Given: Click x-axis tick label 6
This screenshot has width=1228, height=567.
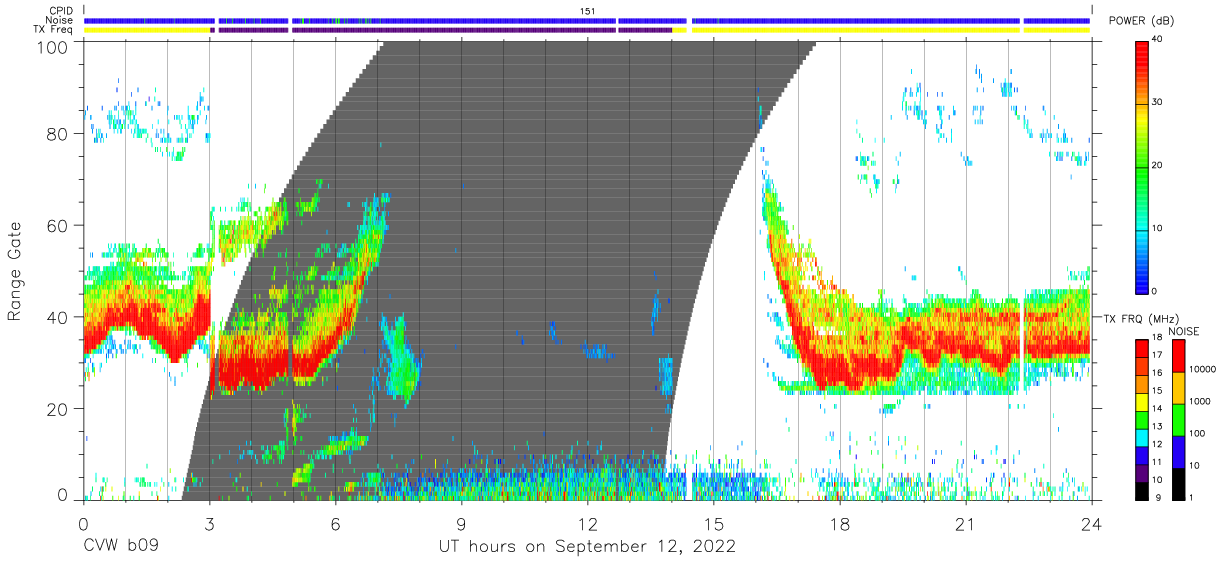Looking at the screenshot, I should [x=335, y=525].
